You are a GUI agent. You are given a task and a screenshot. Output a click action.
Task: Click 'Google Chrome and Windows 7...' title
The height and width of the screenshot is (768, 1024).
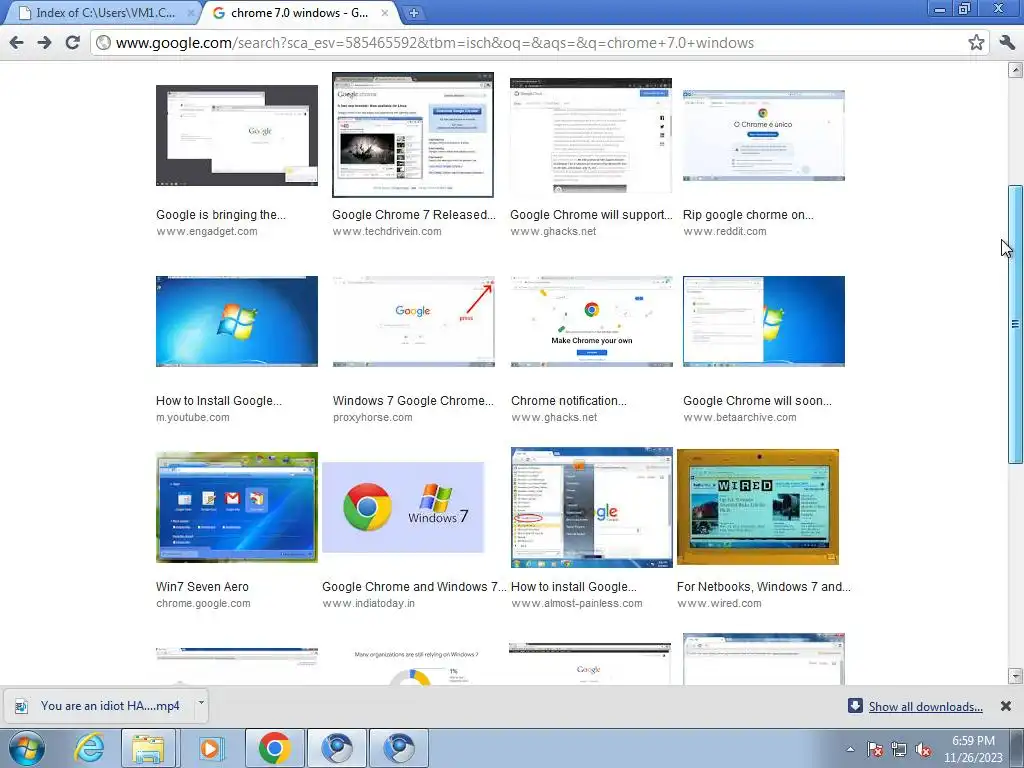pos(414,587)
